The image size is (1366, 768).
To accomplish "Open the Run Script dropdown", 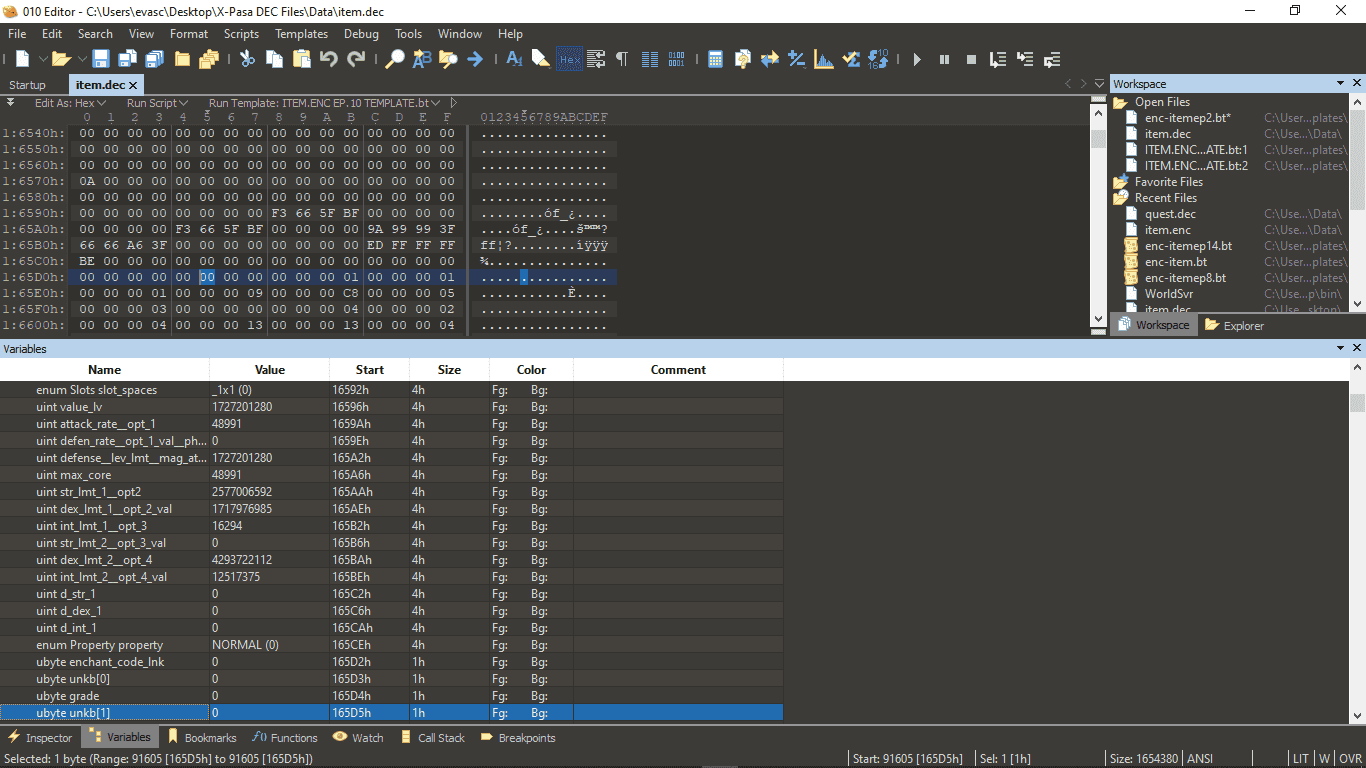I will click(157, 103).
